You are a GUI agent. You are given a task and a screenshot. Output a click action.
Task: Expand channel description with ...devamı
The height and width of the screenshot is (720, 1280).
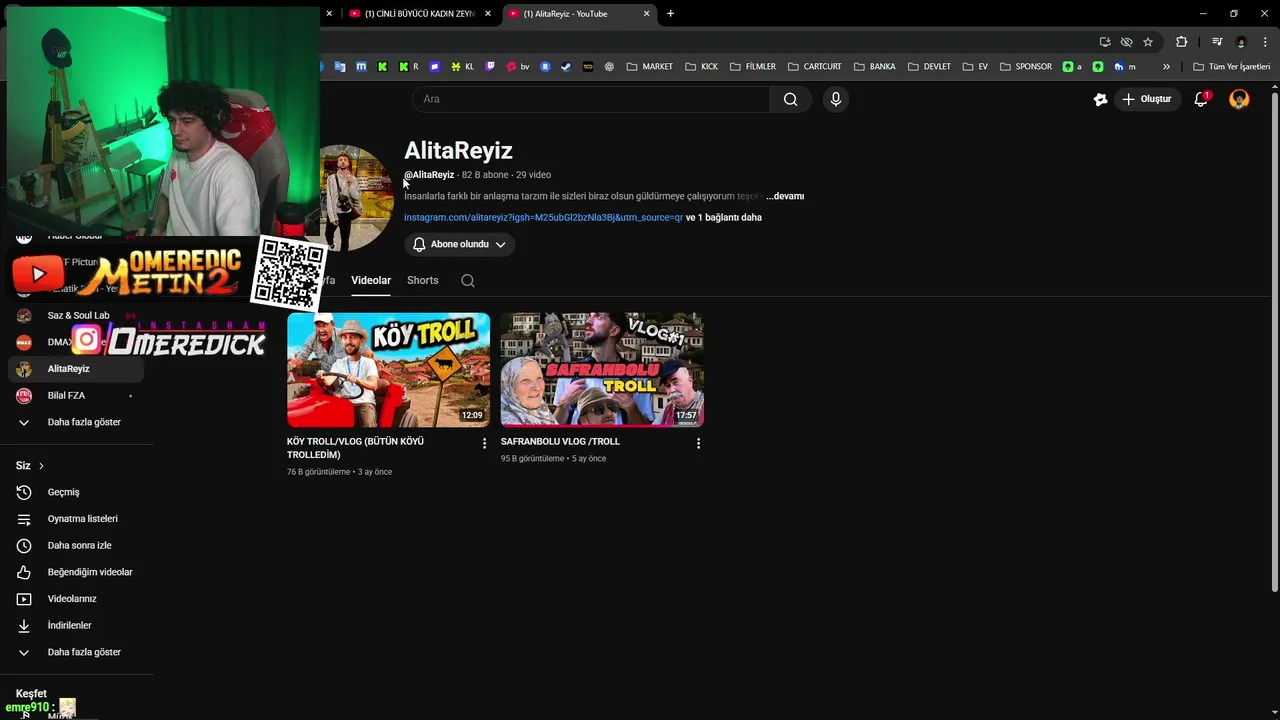[785, 196]
